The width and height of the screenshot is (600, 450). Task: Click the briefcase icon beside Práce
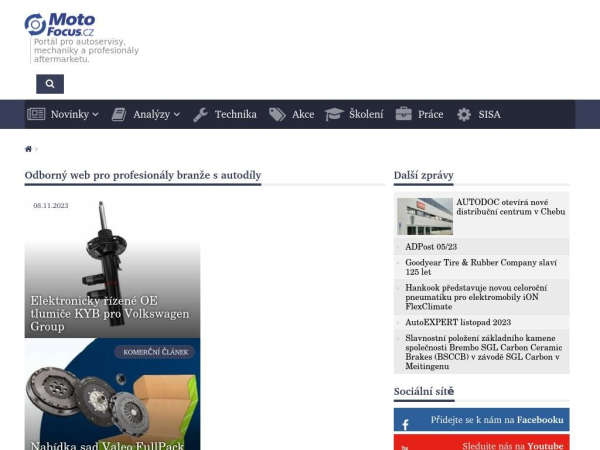pos(403,114)
